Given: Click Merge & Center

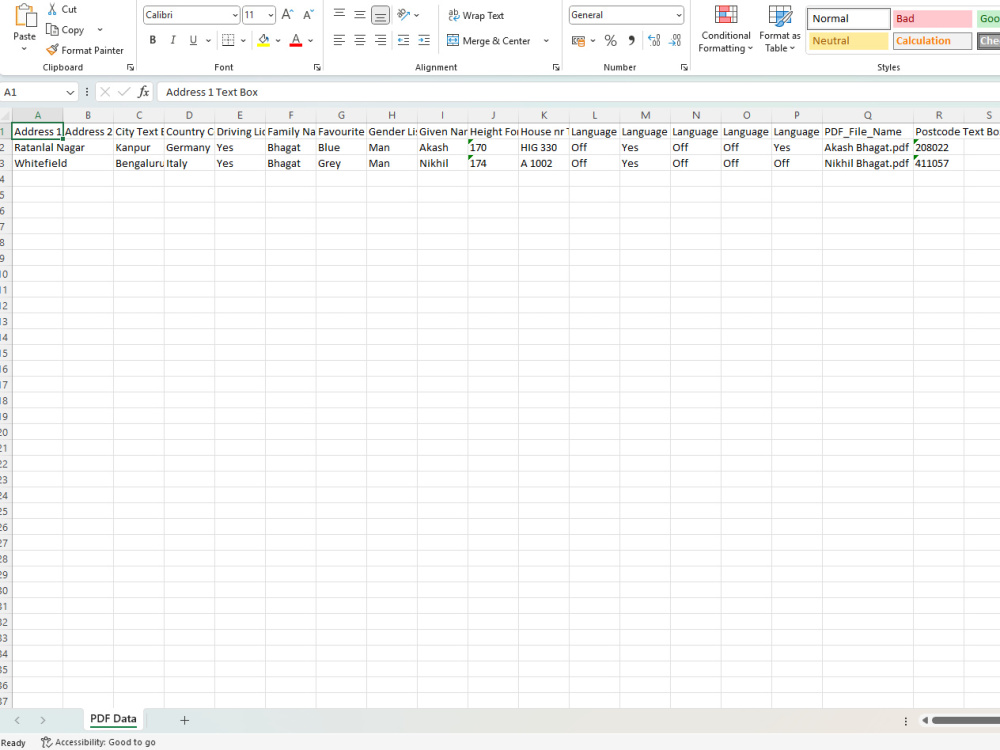Looking at the screenshot, I should coord(489,41).
